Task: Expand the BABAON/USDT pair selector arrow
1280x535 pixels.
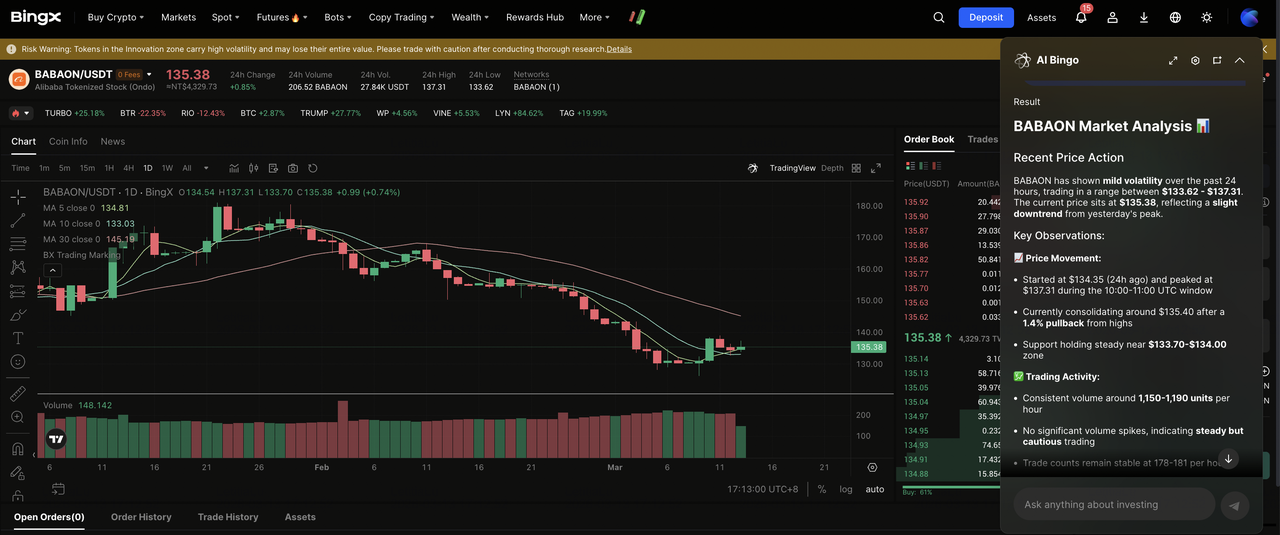Action: pyautogui.click(x=150, y=74)
